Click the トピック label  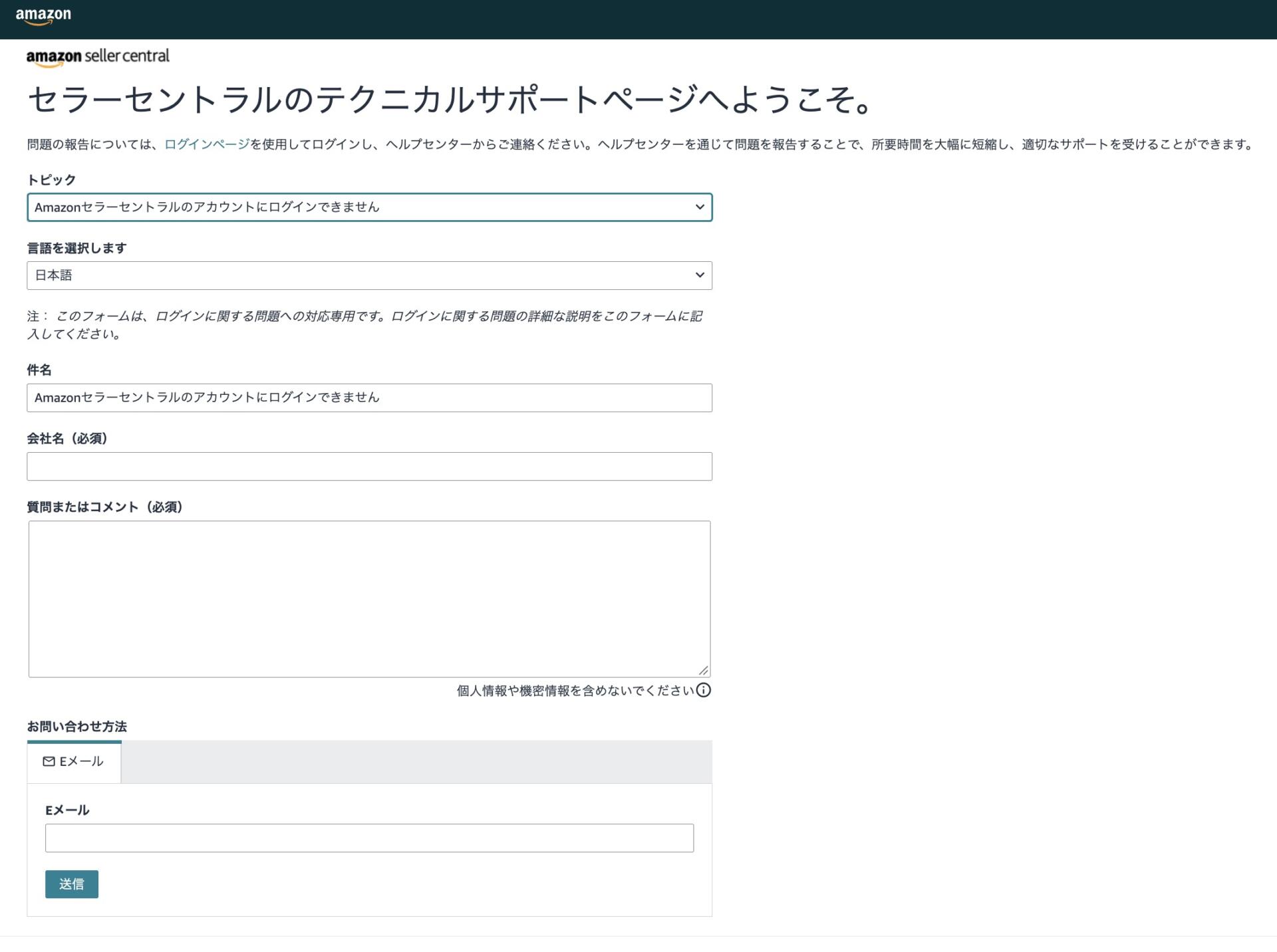pos(51,179)
